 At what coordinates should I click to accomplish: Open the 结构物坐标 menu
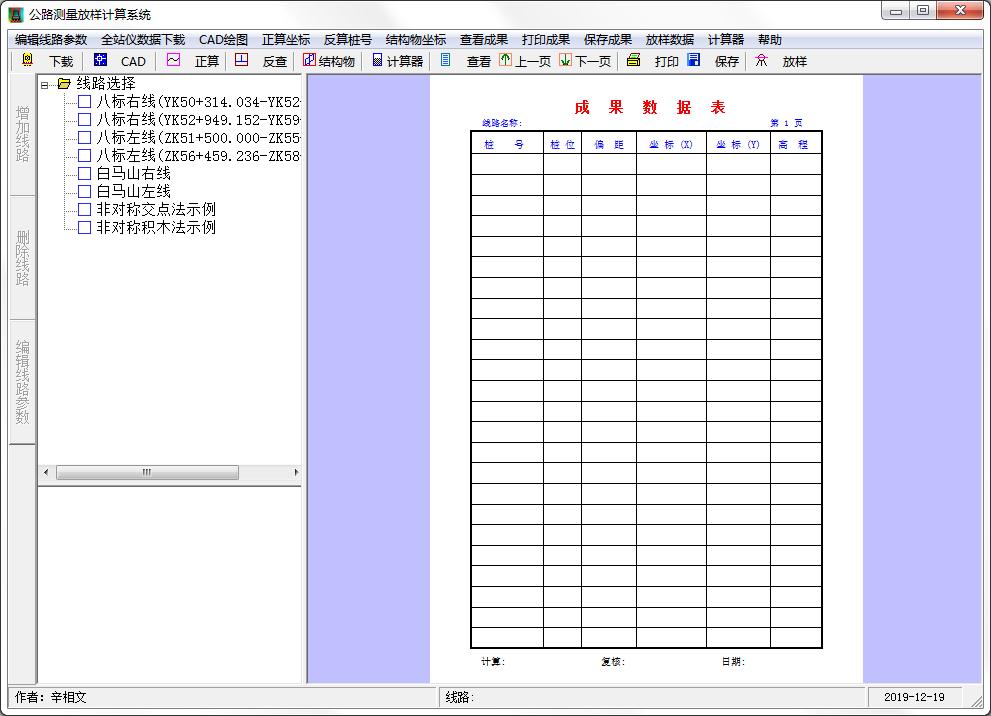pyautogui.click(x=416, y=40)
